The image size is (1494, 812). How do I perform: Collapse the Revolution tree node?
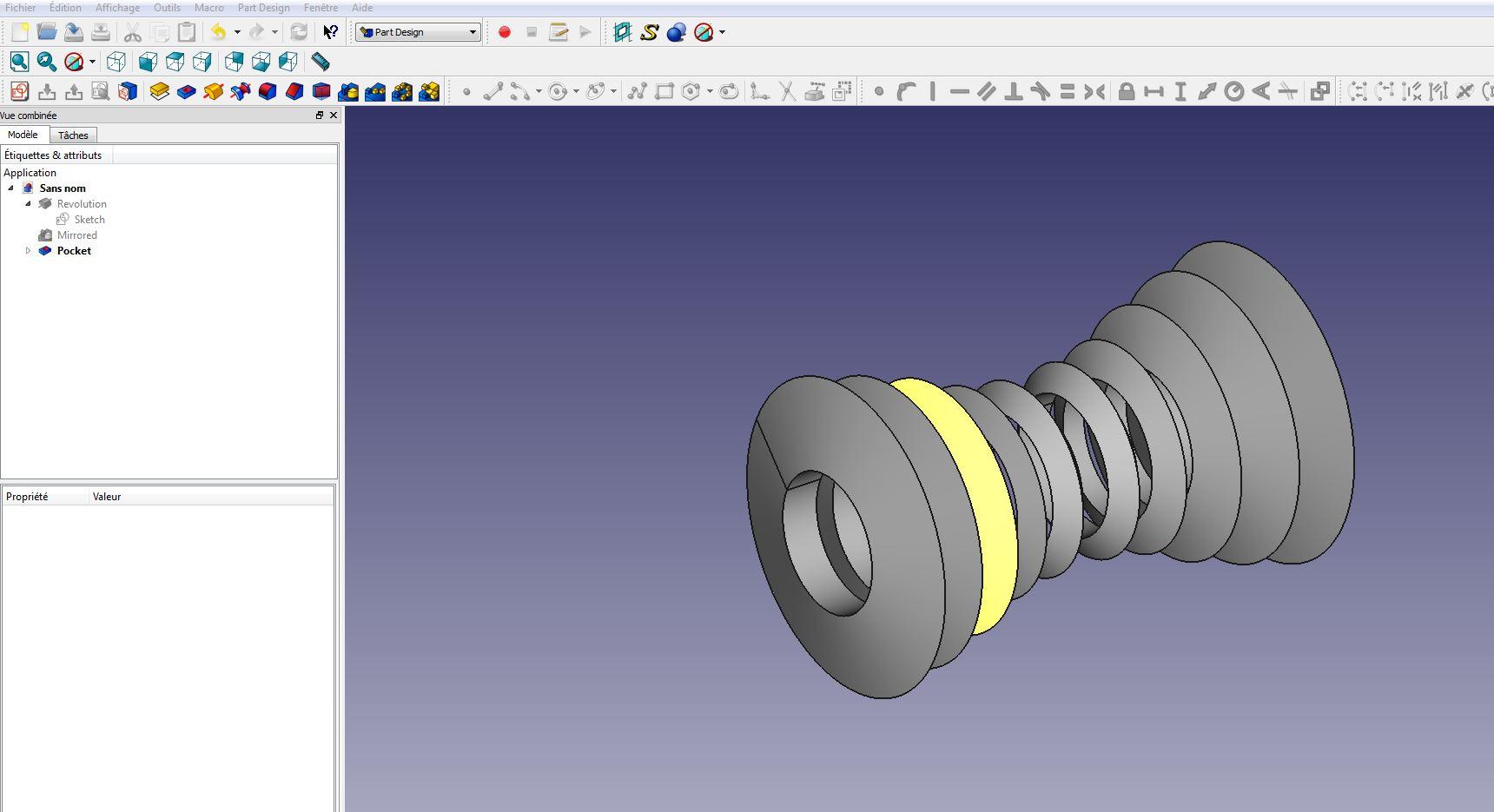click(x=29, y=204)
